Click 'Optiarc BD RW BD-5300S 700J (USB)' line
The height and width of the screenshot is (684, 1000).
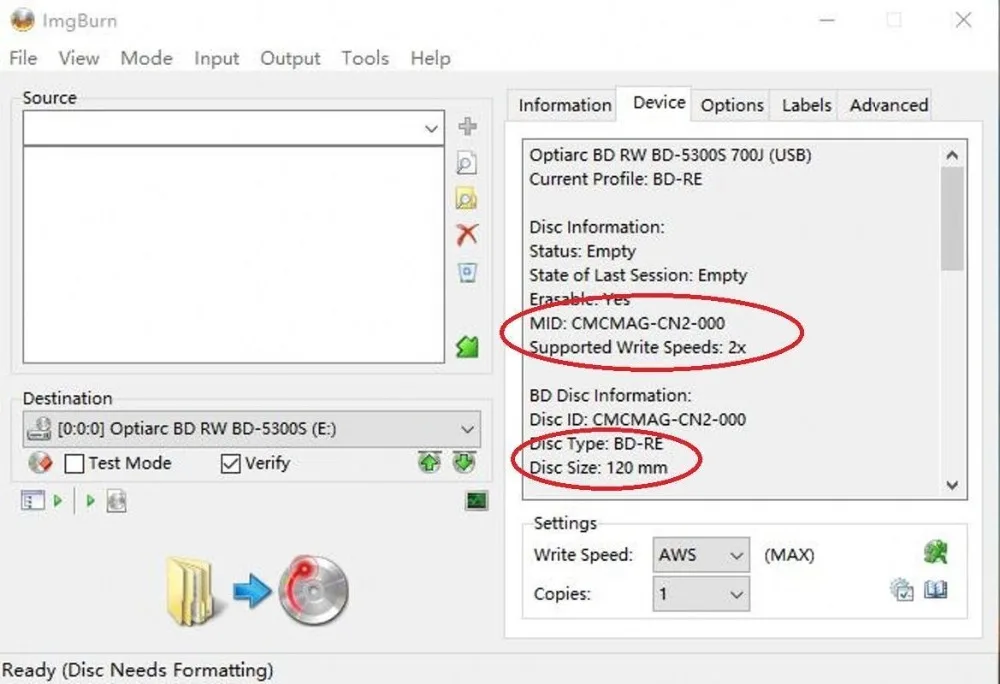tap(670, 155)
